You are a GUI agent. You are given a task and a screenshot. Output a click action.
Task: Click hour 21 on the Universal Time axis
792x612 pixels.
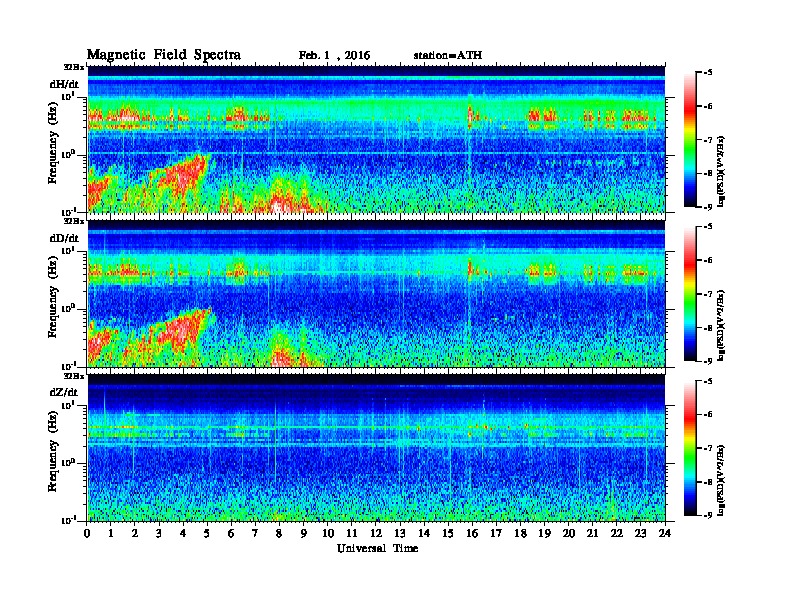[x=592, y=533]
